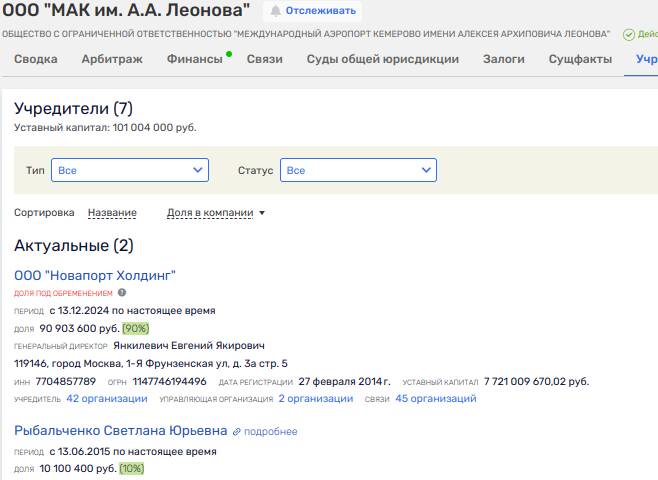This screenshot has width=658, height=480.
Task: Click the bell icon next to Отслеживать
Action: [x=275, y=11]
